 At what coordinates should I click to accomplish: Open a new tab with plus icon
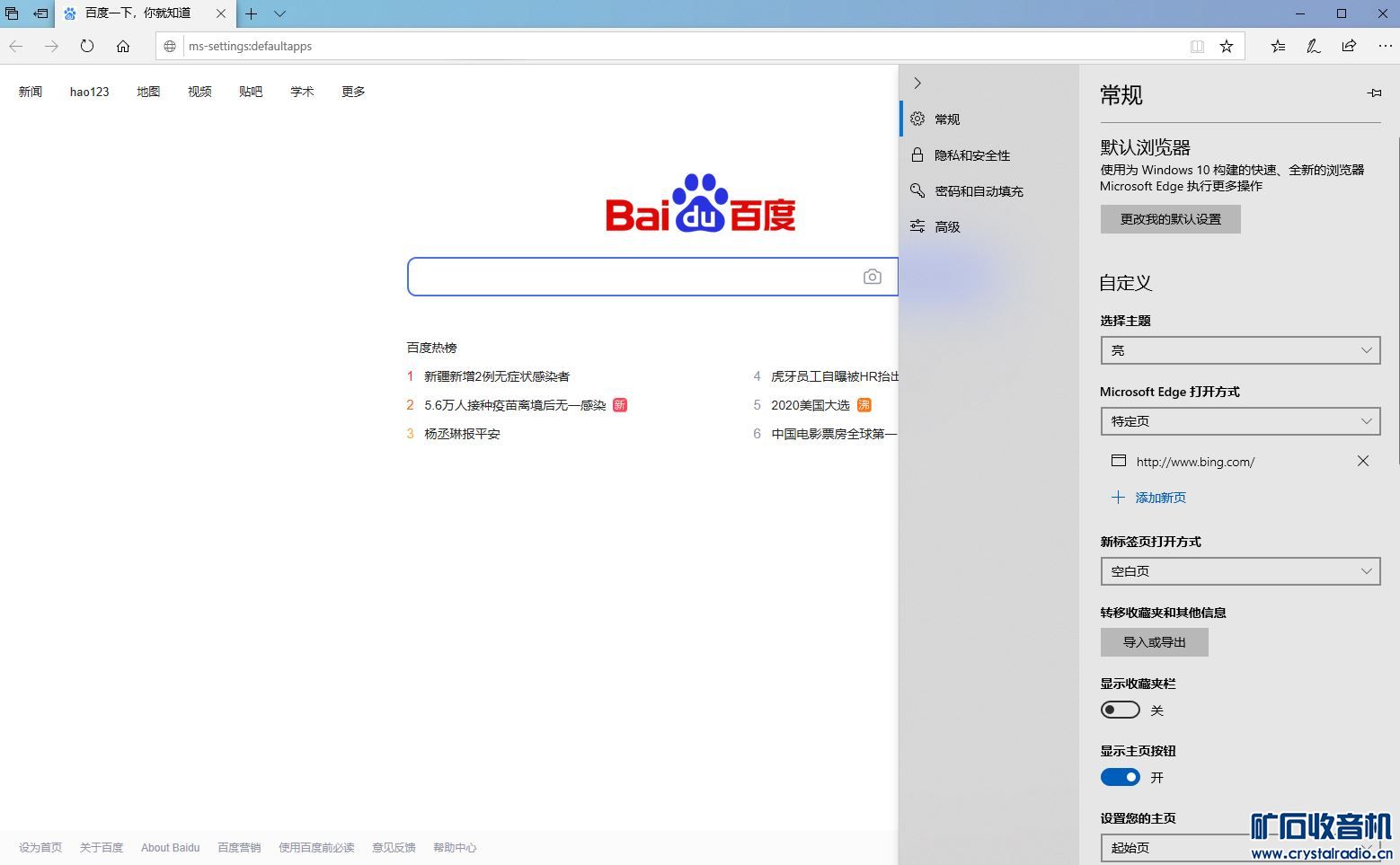tap(252, 13)
